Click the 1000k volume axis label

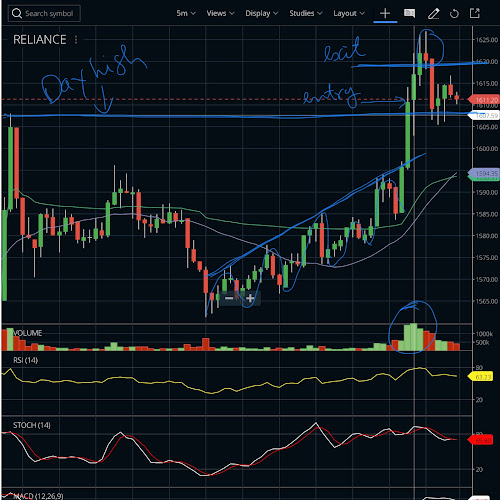(x=484, y=334)
